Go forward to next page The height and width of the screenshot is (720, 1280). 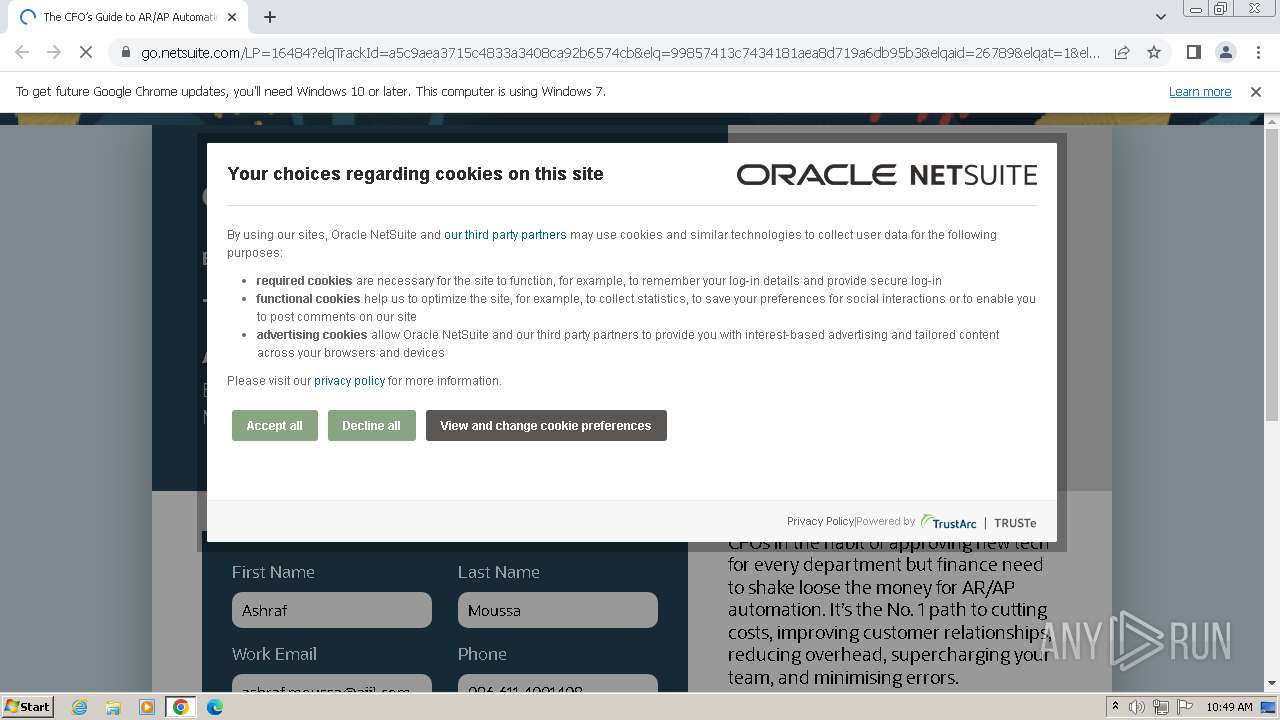point(54,52)
